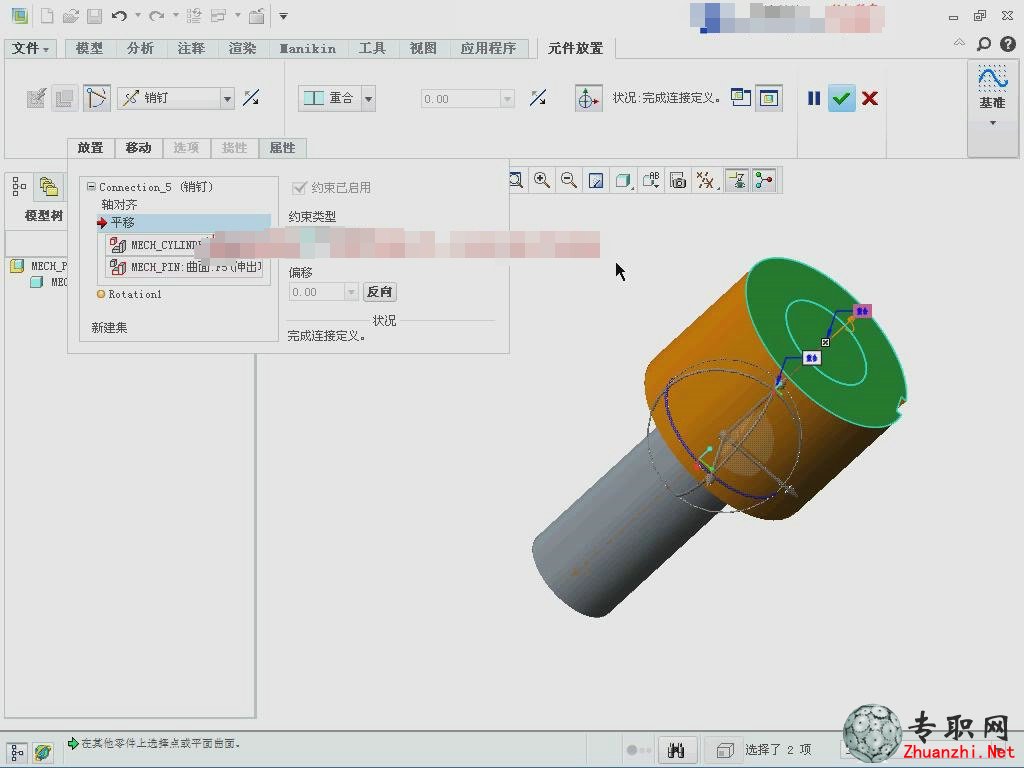Expand the 偏移 value dropdown in the panel

(x=351, y=292)
